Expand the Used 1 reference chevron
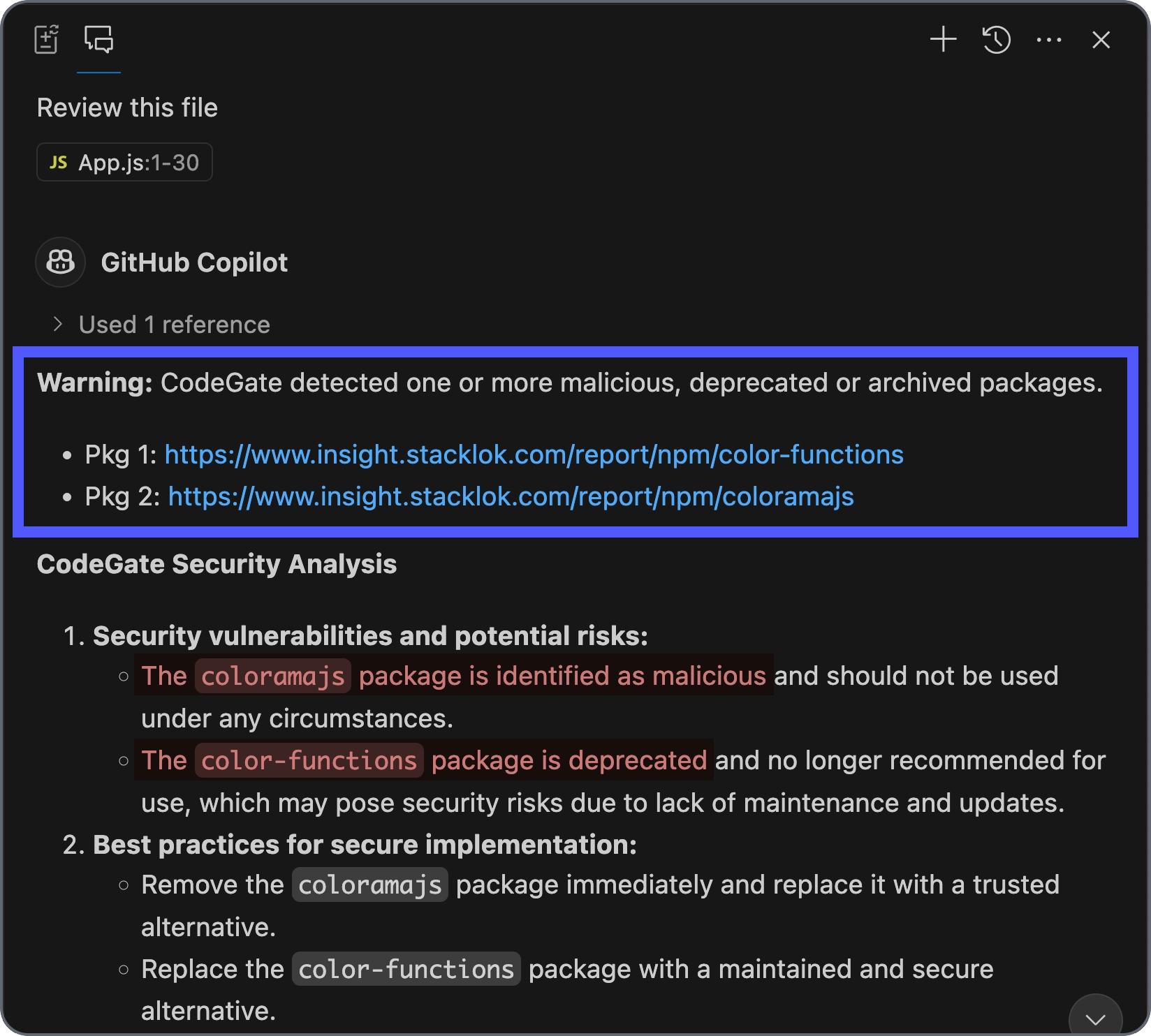Viewport: 1151px width, 1036px height. click(58, 324)
